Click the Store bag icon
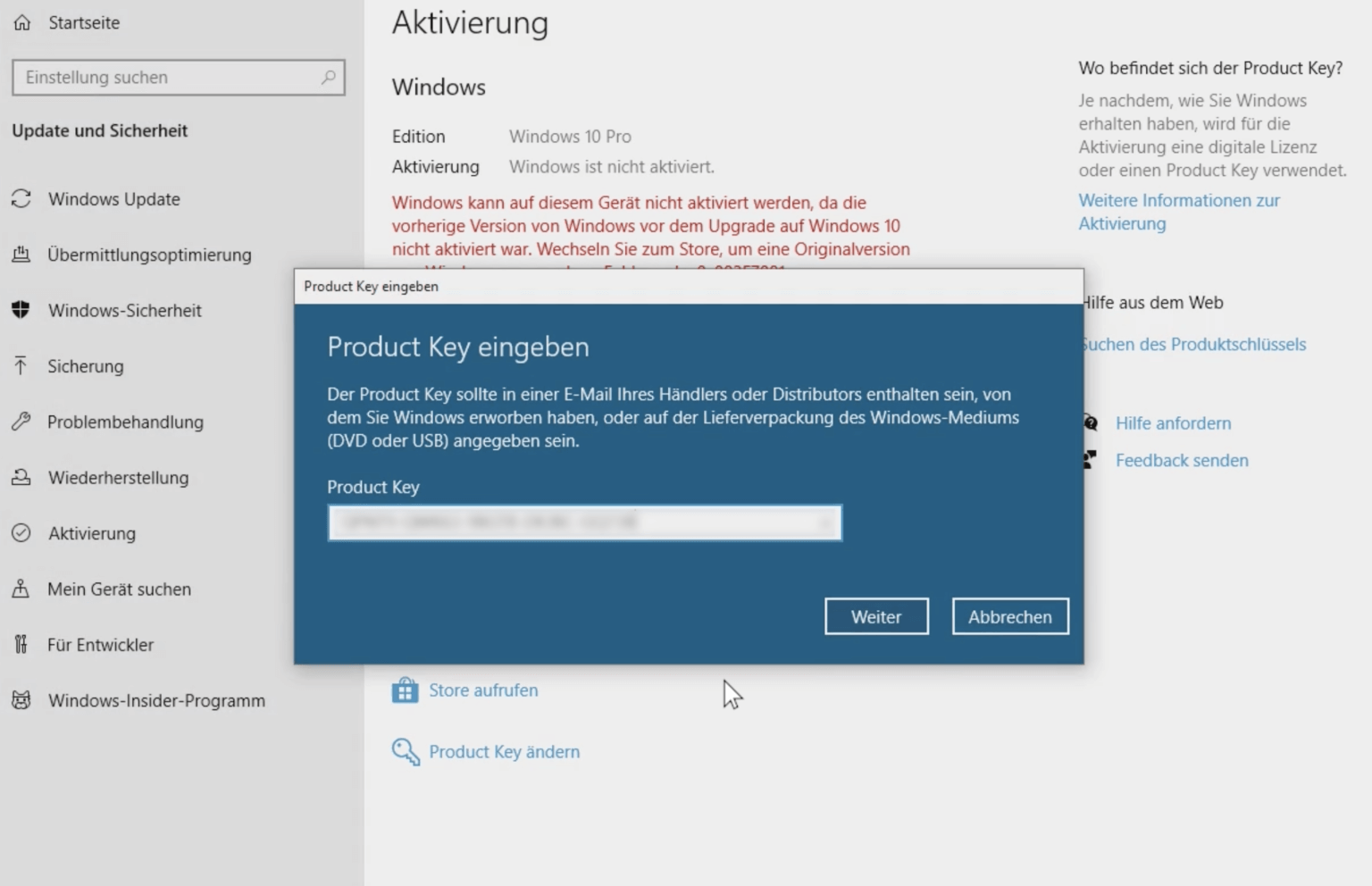This screenshot has width=1372, height=886. pos(405,690)
